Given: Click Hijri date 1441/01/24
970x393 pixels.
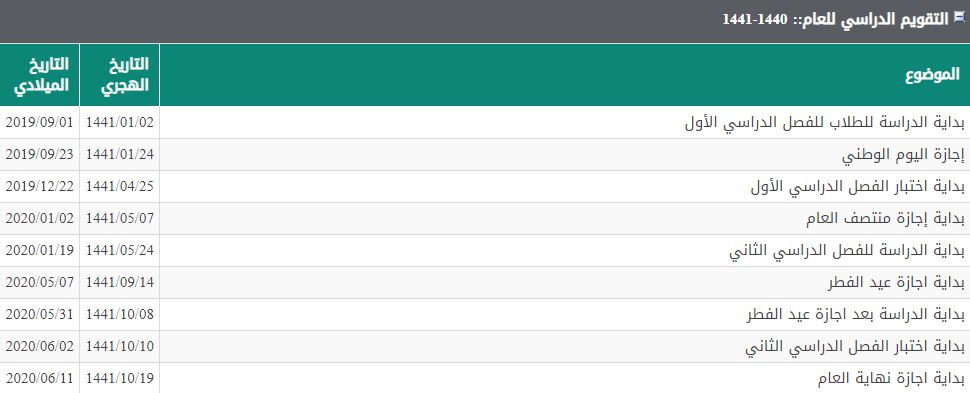Looking at the screenshot, I should [x=119, y=155].
